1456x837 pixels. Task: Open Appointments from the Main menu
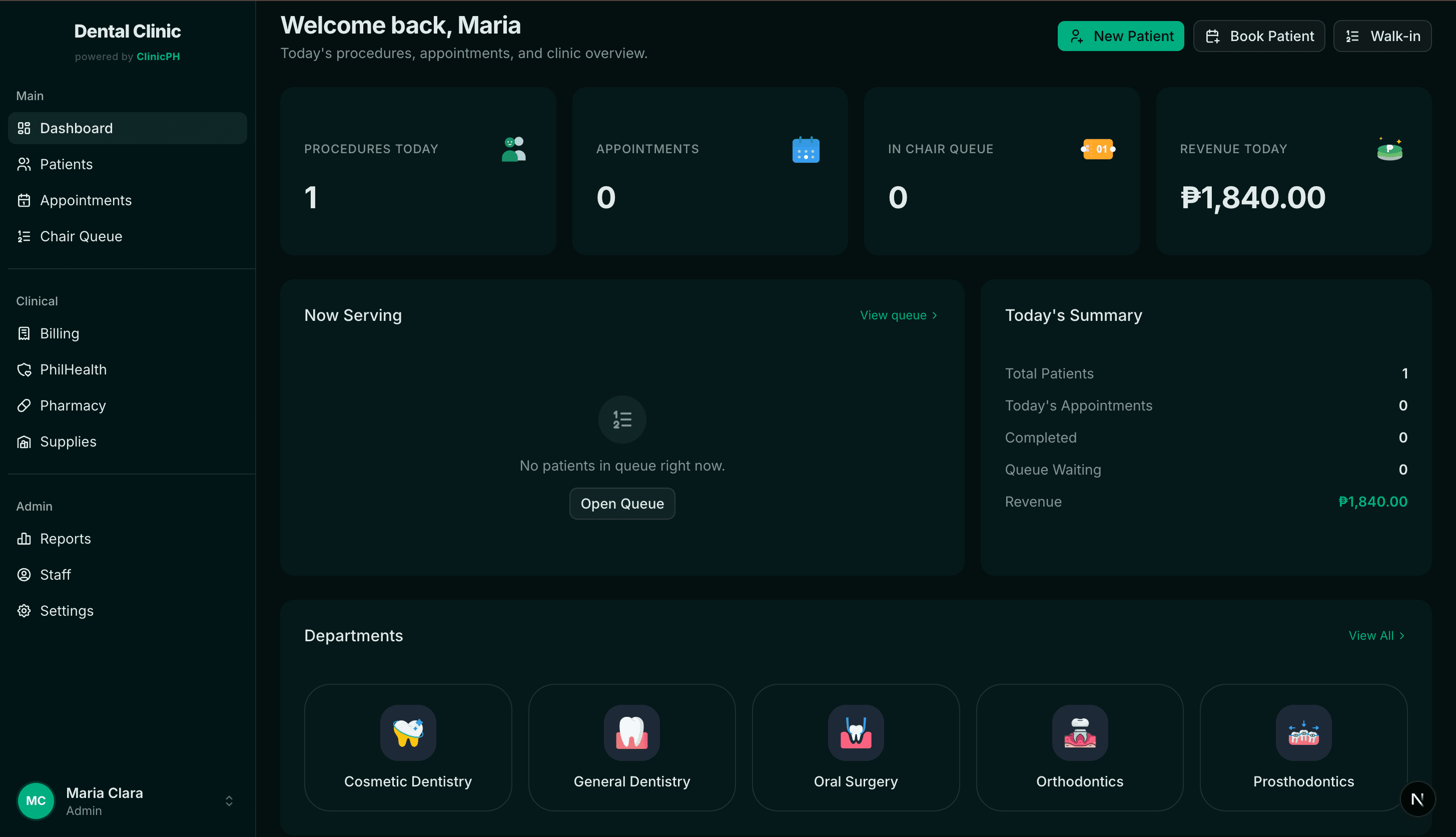[x=86, y=200]
